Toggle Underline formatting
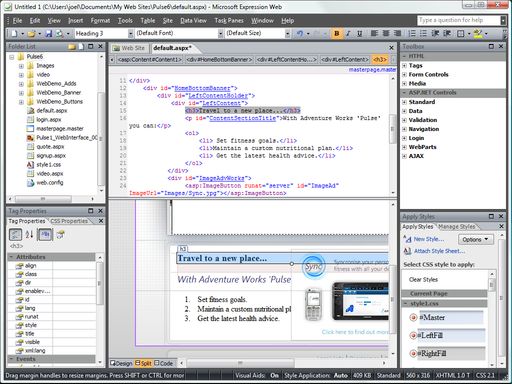 click(x=359, y=33)
